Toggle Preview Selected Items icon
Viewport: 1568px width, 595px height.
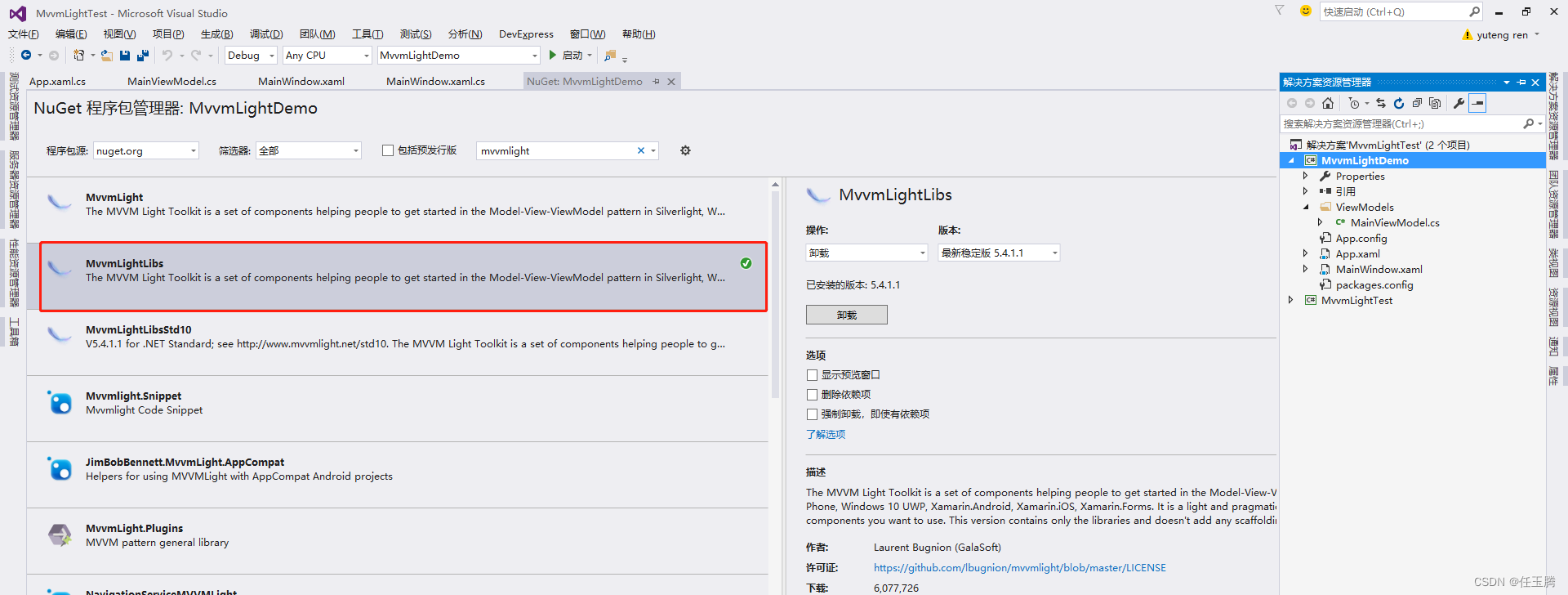click(1477, 103)
